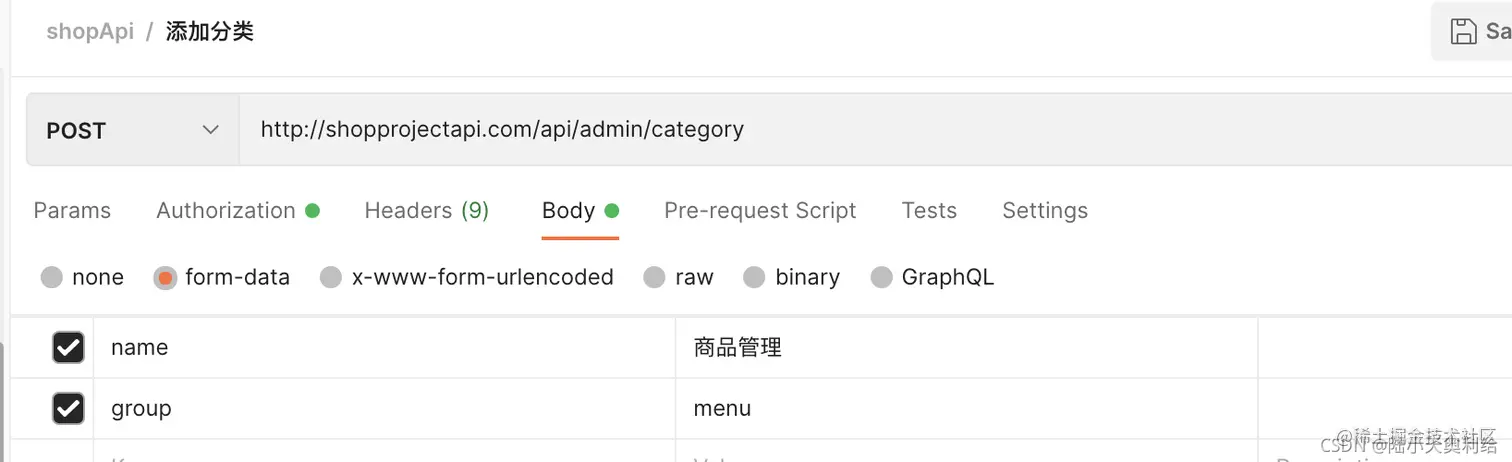Screen dimensions: 1512x462
Task: Click the Save disk icon
Action: 1463,31
